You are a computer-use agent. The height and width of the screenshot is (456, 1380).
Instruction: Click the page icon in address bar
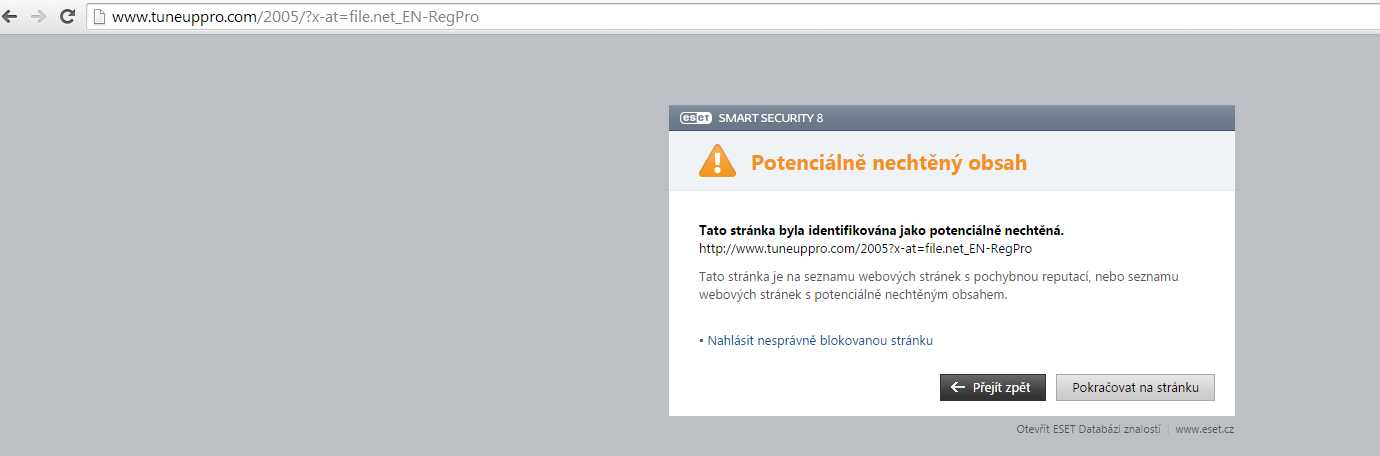[x=100, y=17]
